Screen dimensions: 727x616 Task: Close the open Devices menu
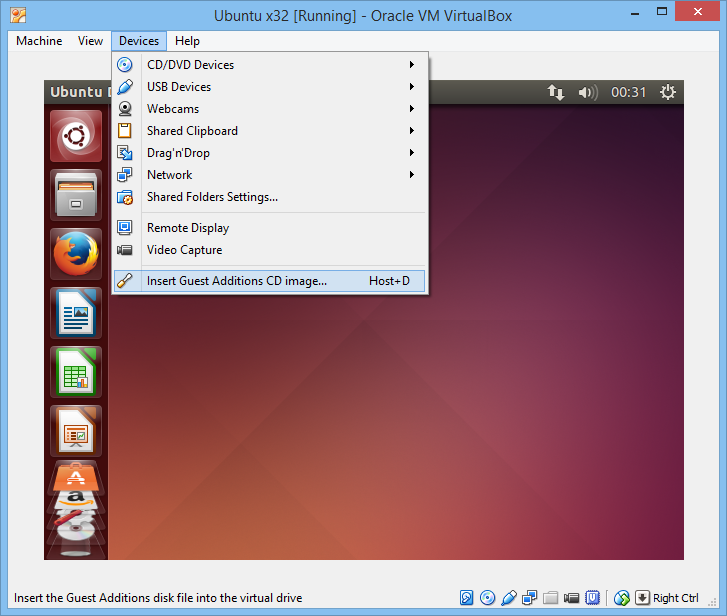point(139,41)
